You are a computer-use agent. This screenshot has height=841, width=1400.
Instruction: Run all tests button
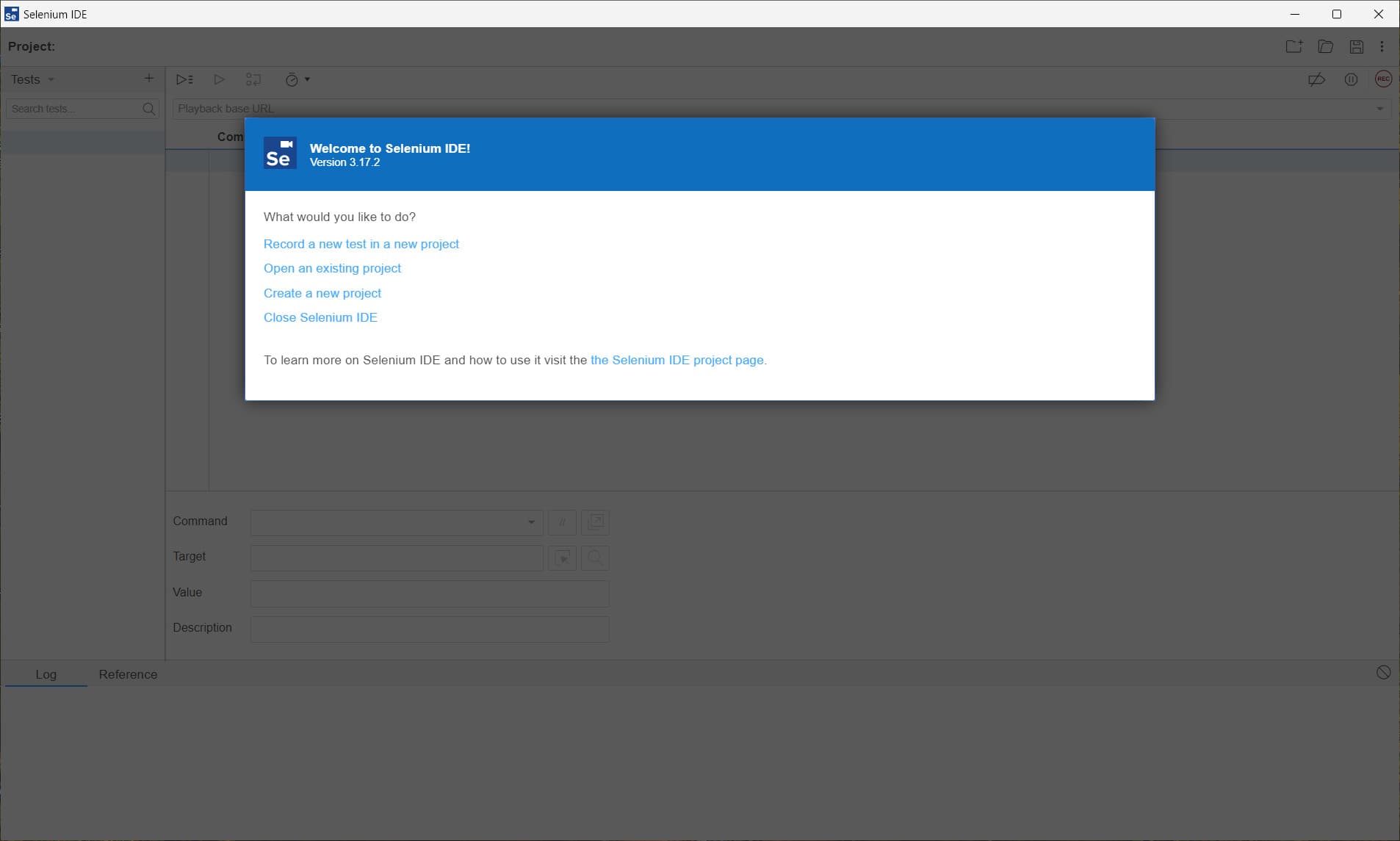[184, 79]
